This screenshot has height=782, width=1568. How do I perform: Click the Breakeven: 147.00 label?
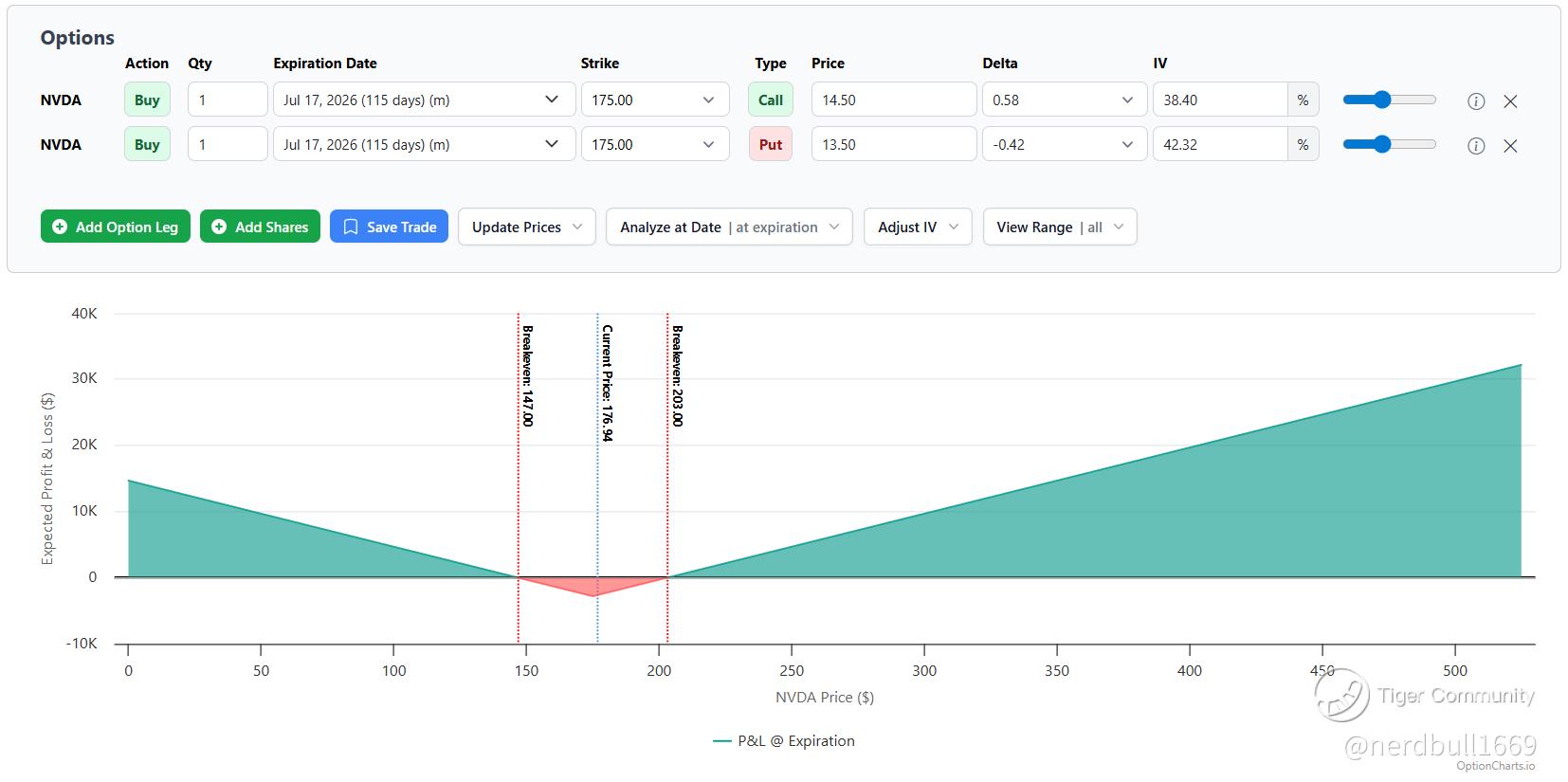[x=528, y=376]
